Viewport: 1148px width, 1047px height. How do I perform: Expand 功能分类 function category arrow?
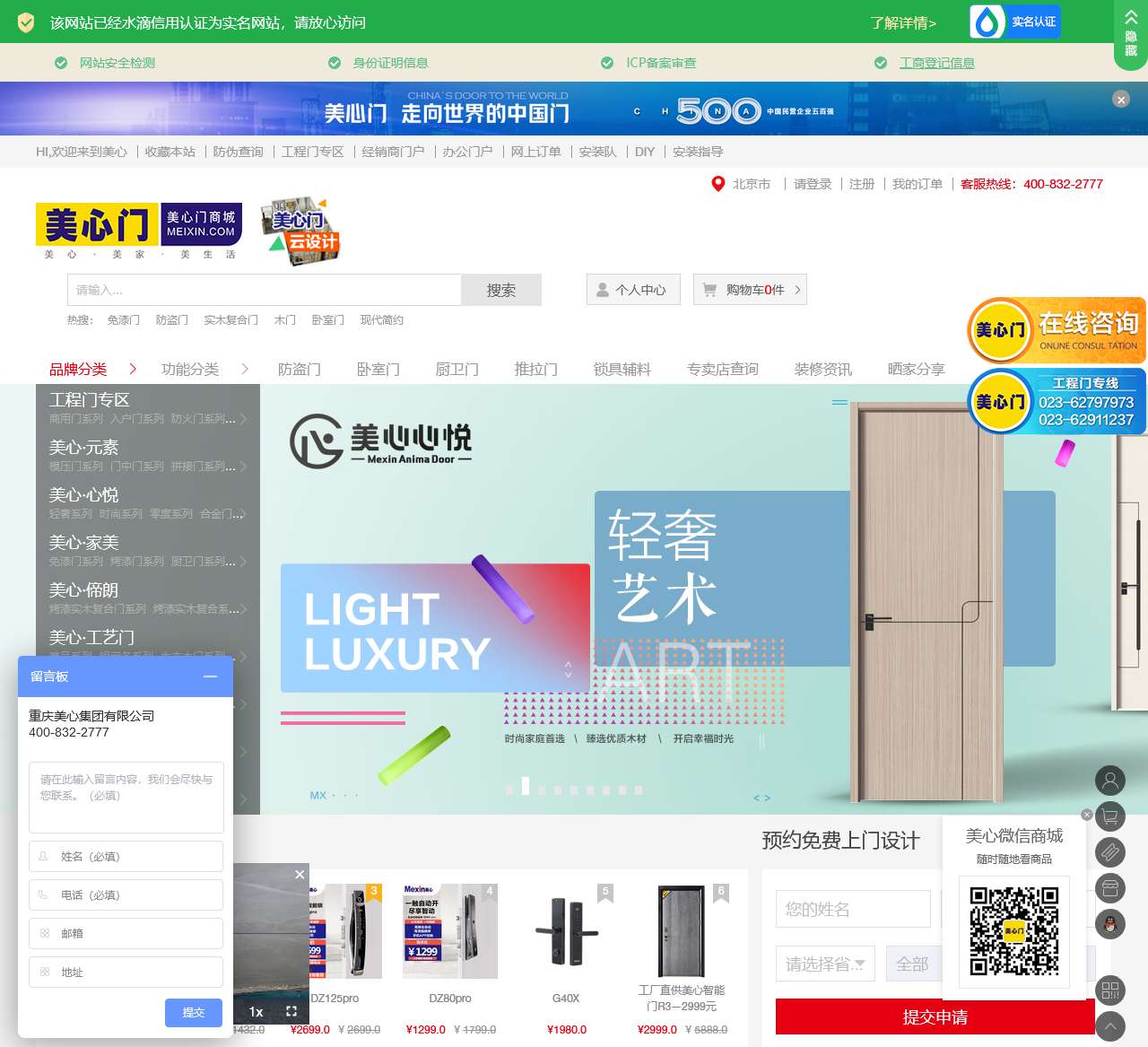[244, 369]
